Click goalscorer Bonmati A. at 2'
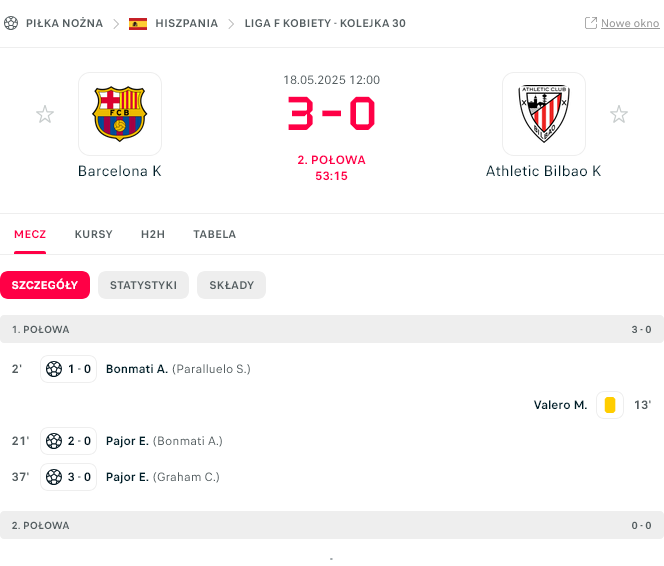 pyautogui.click(x=137, y=369)
